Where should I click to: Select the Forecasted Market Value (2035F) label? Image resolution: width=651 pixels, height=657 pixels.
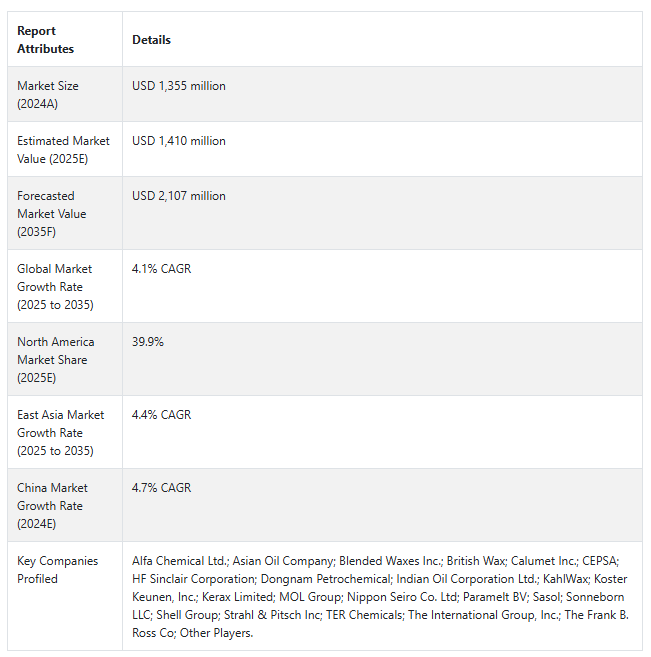point(52,214)
